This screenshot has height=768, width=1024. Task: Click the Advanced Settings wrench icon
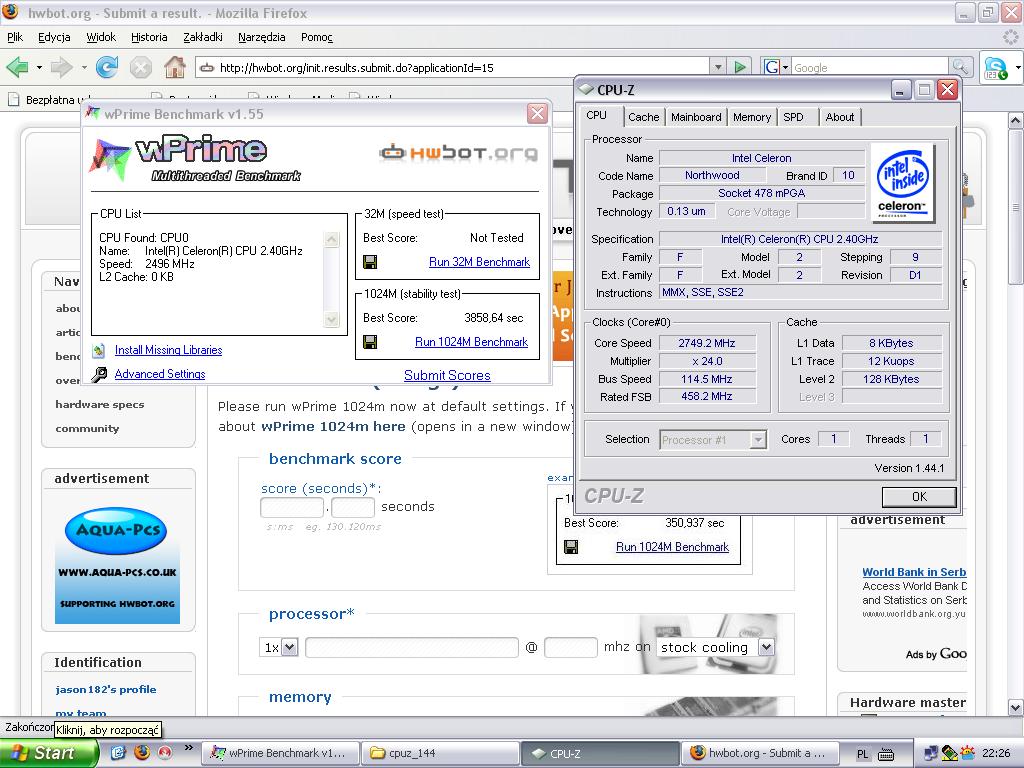(x=99, y=374)
